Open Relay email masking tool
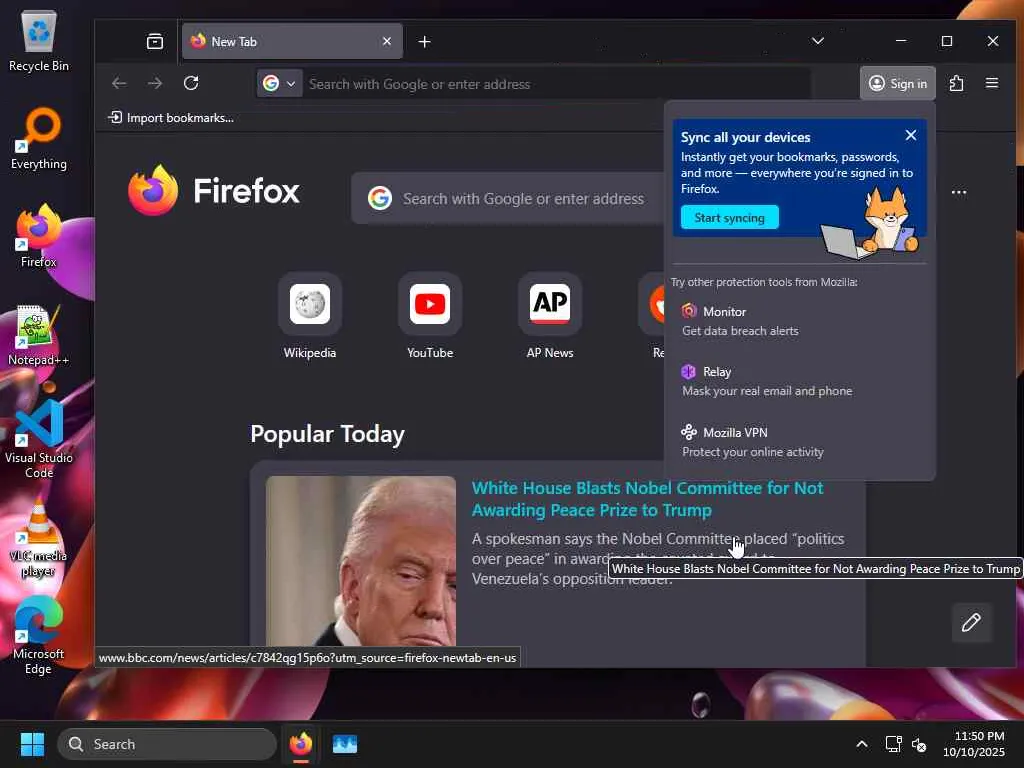The image size is (1024, 768). coord(800,381)
